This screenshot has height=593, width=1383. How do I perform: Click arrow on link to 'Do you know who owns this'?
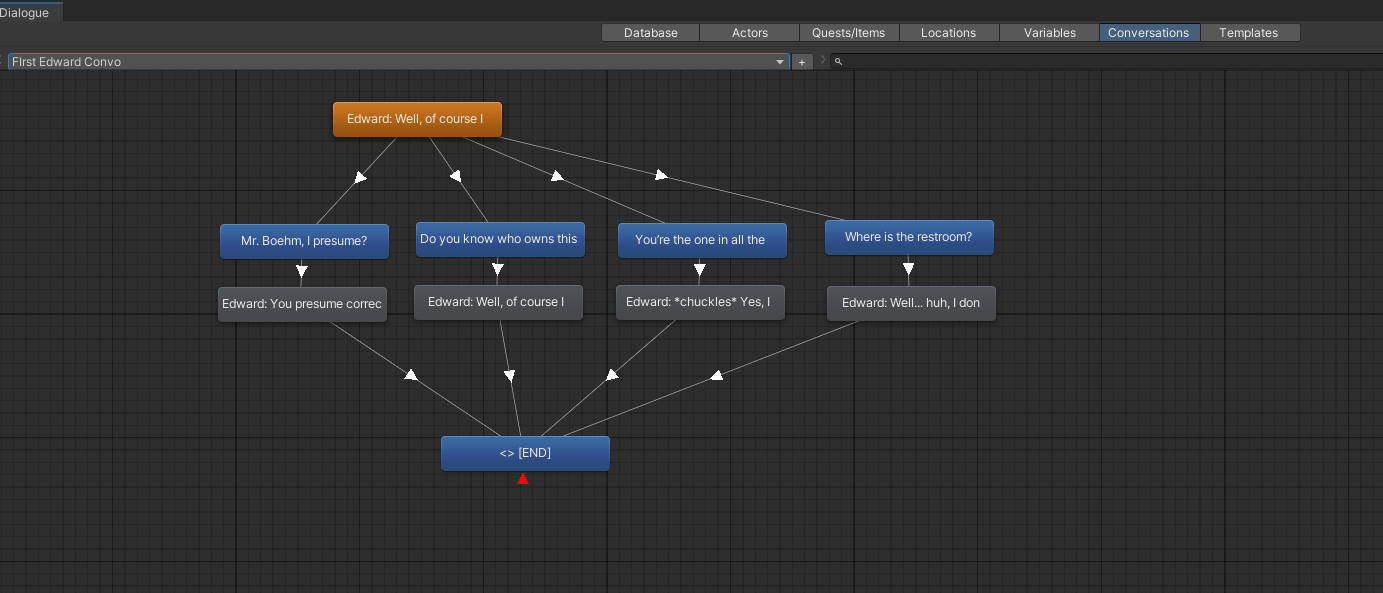click(x=455, y=175)
